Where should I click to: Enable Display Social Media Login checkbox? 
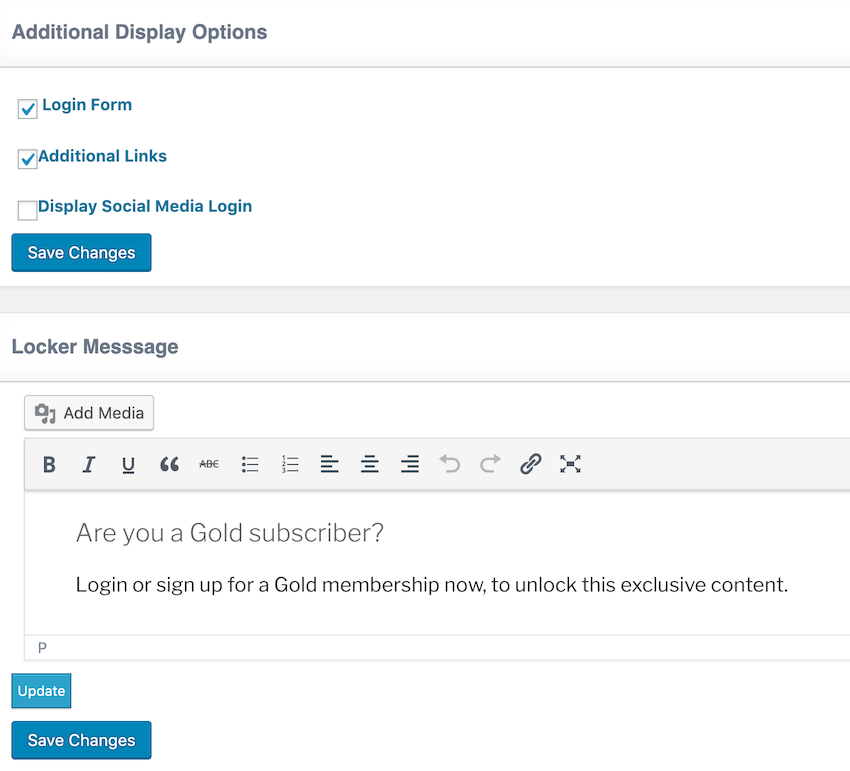coord(28,210)
